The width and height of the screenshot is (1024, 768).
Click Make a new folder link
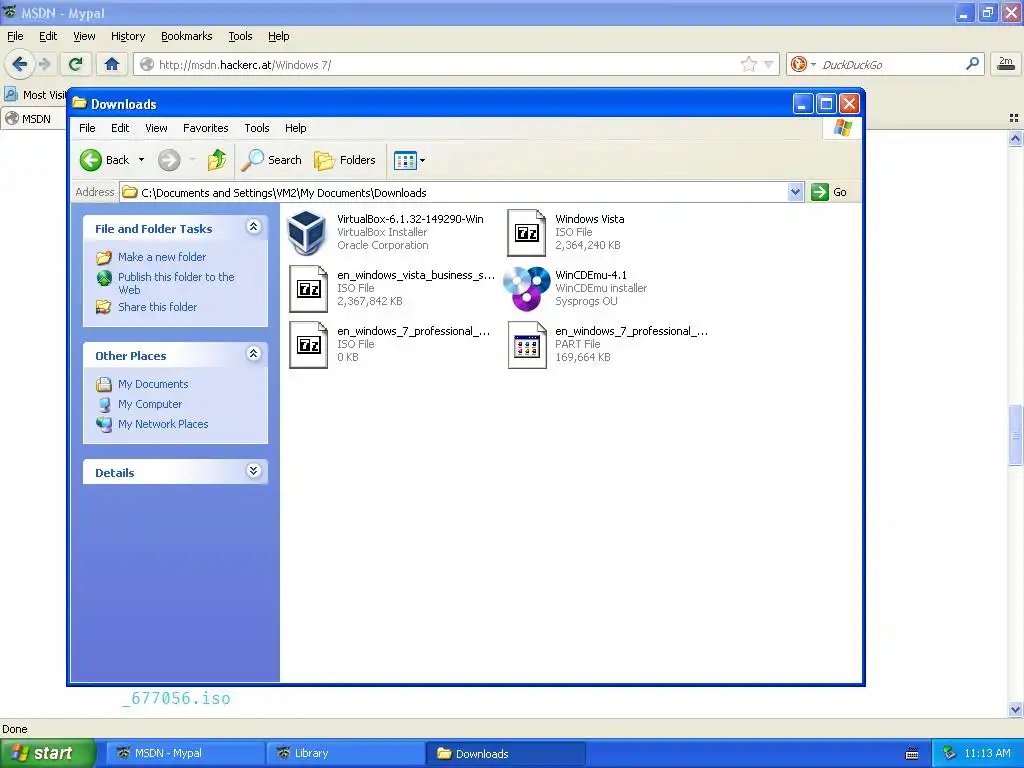coord(162,257)
